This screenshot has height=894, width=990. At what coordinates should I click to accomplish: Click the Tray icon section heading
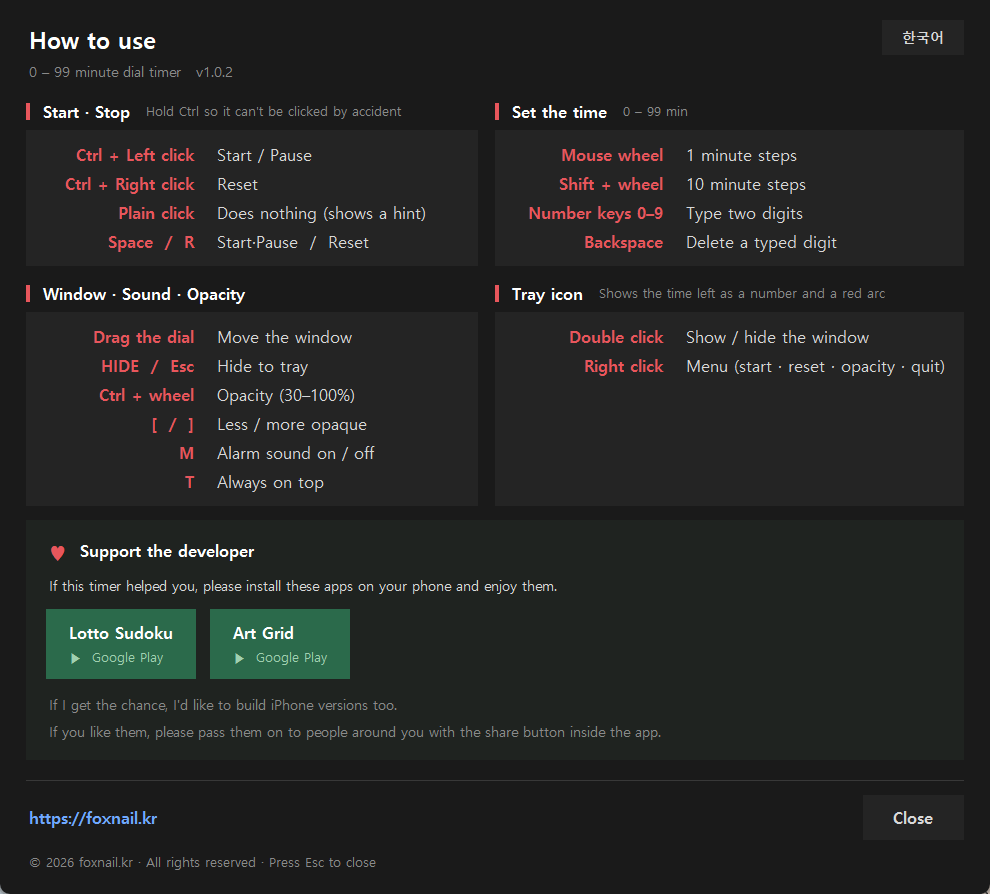click(x=547, y=294)
